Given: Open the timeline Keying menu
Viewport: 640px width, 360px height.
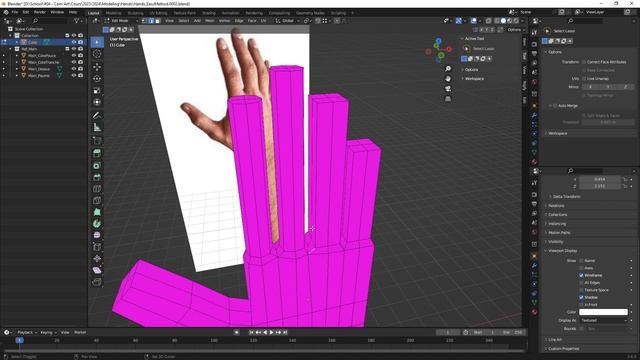Looking at the screenshot, I should click(48, 332).
